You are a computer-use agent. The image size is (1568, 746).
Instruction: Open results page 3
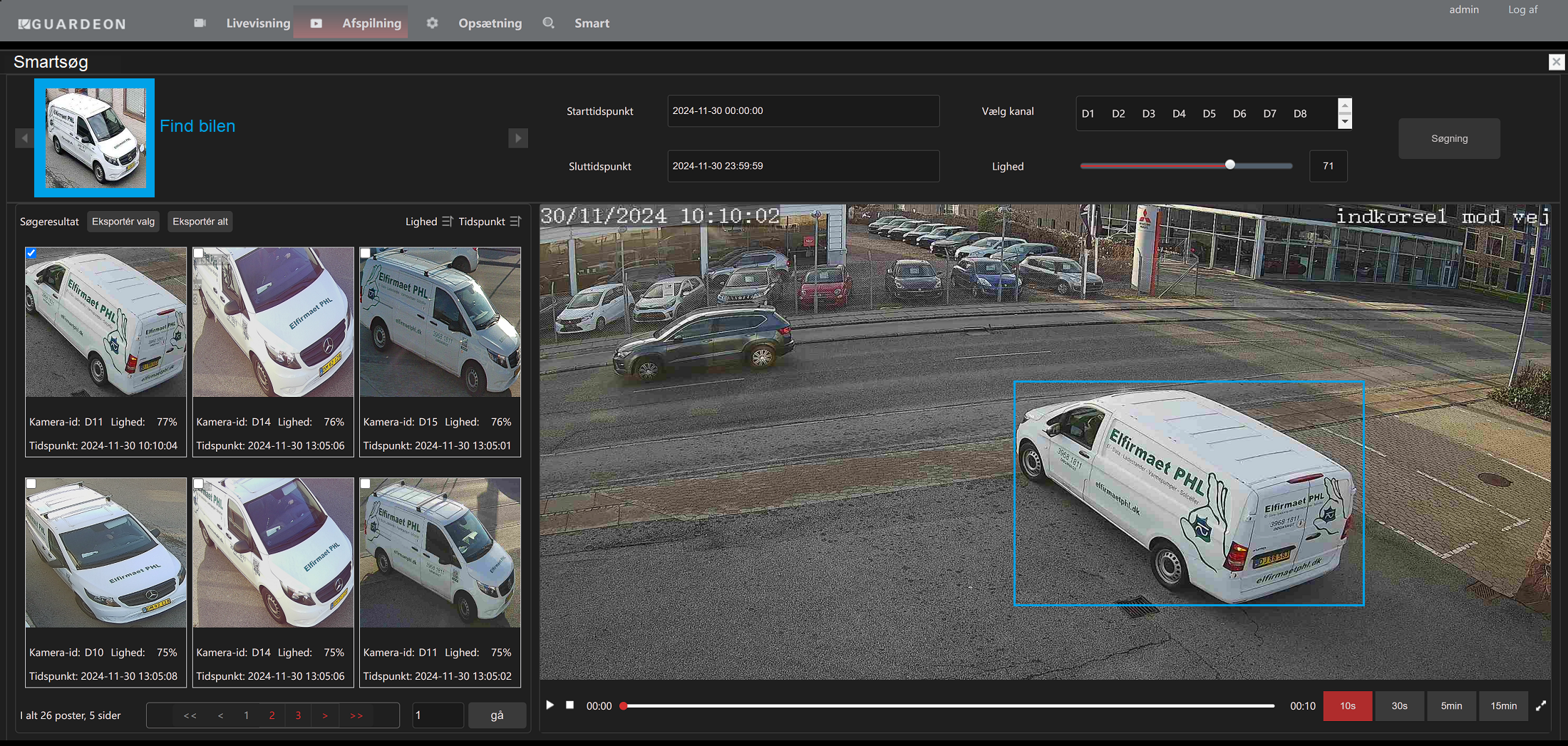[298, 715]
